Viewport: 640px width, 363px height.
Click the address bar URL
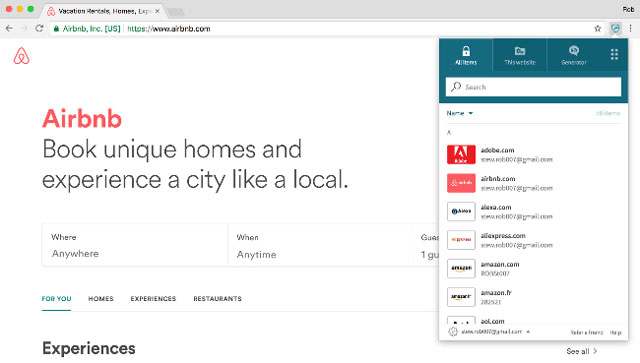pos(169,29)
